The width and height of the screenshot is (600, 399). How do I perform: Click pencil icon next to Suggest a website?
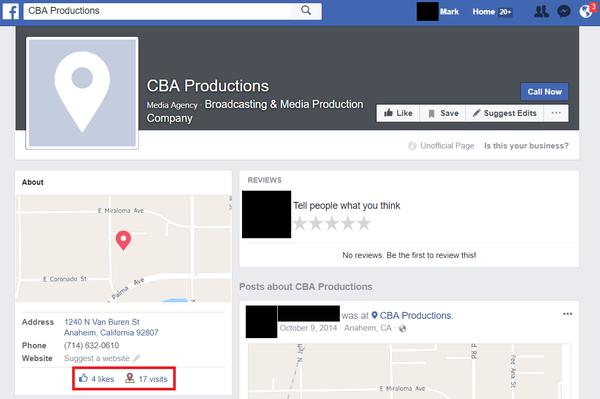136,358
